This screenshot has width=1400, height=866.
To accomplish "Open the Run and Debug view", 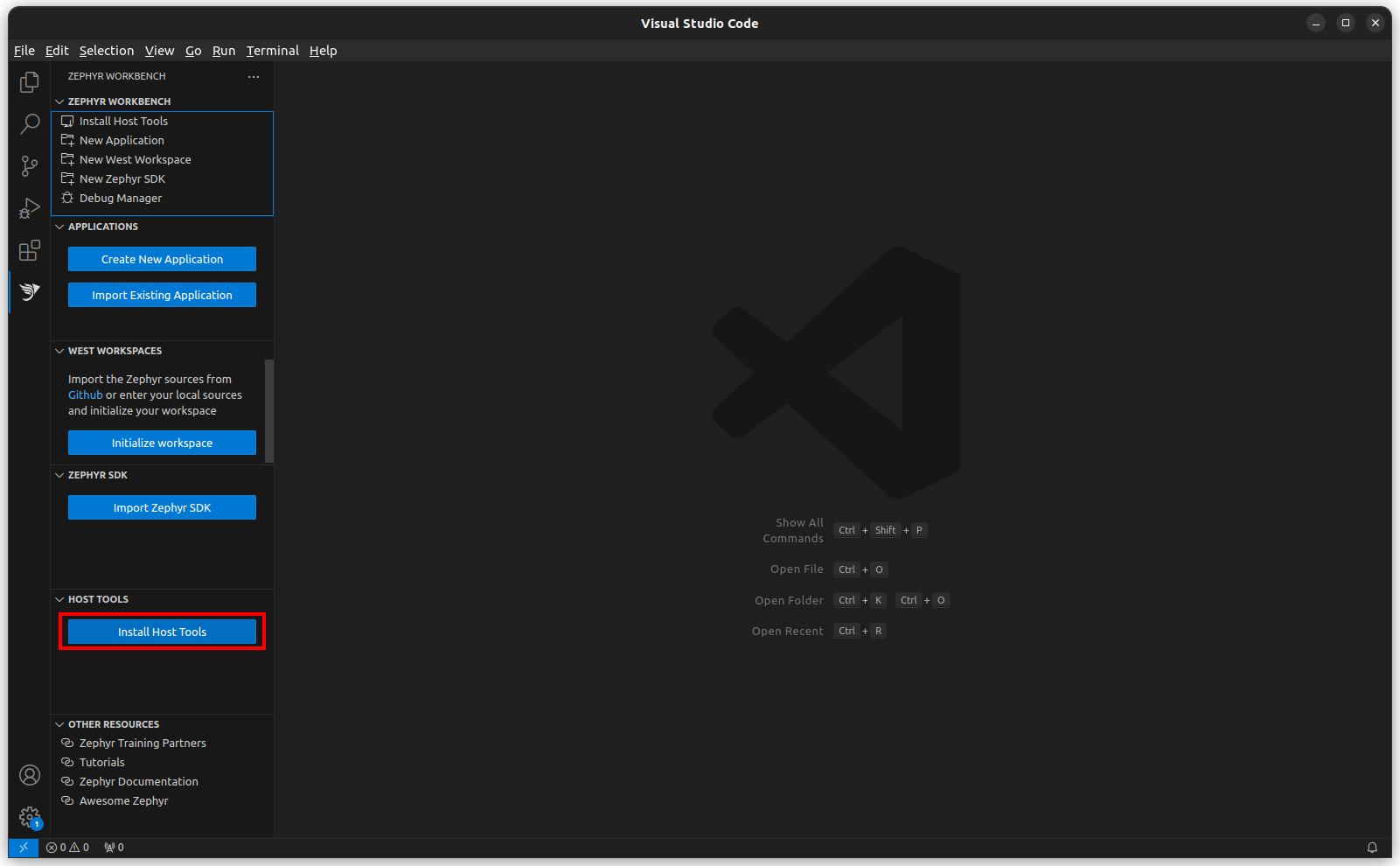I will (29, 207).
